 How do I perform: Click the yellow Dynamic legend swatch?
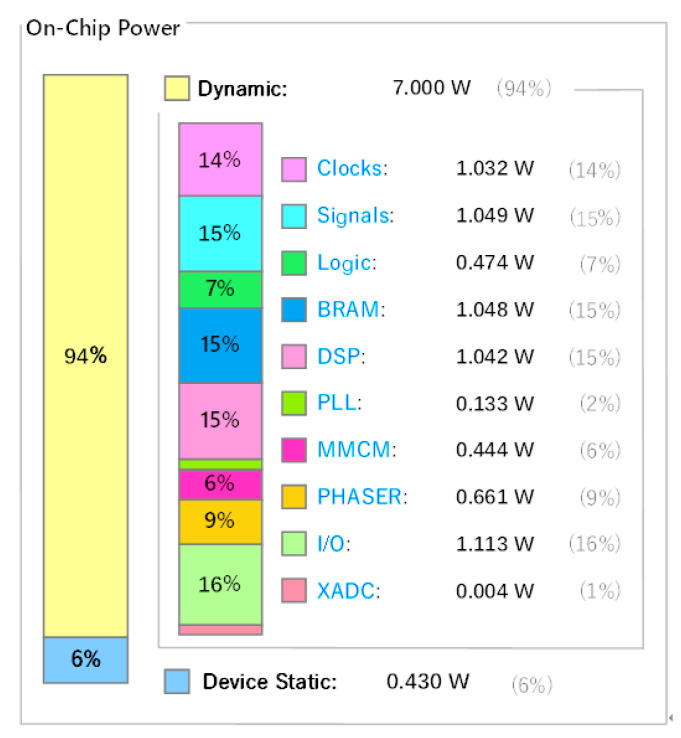tap(177, 88)
